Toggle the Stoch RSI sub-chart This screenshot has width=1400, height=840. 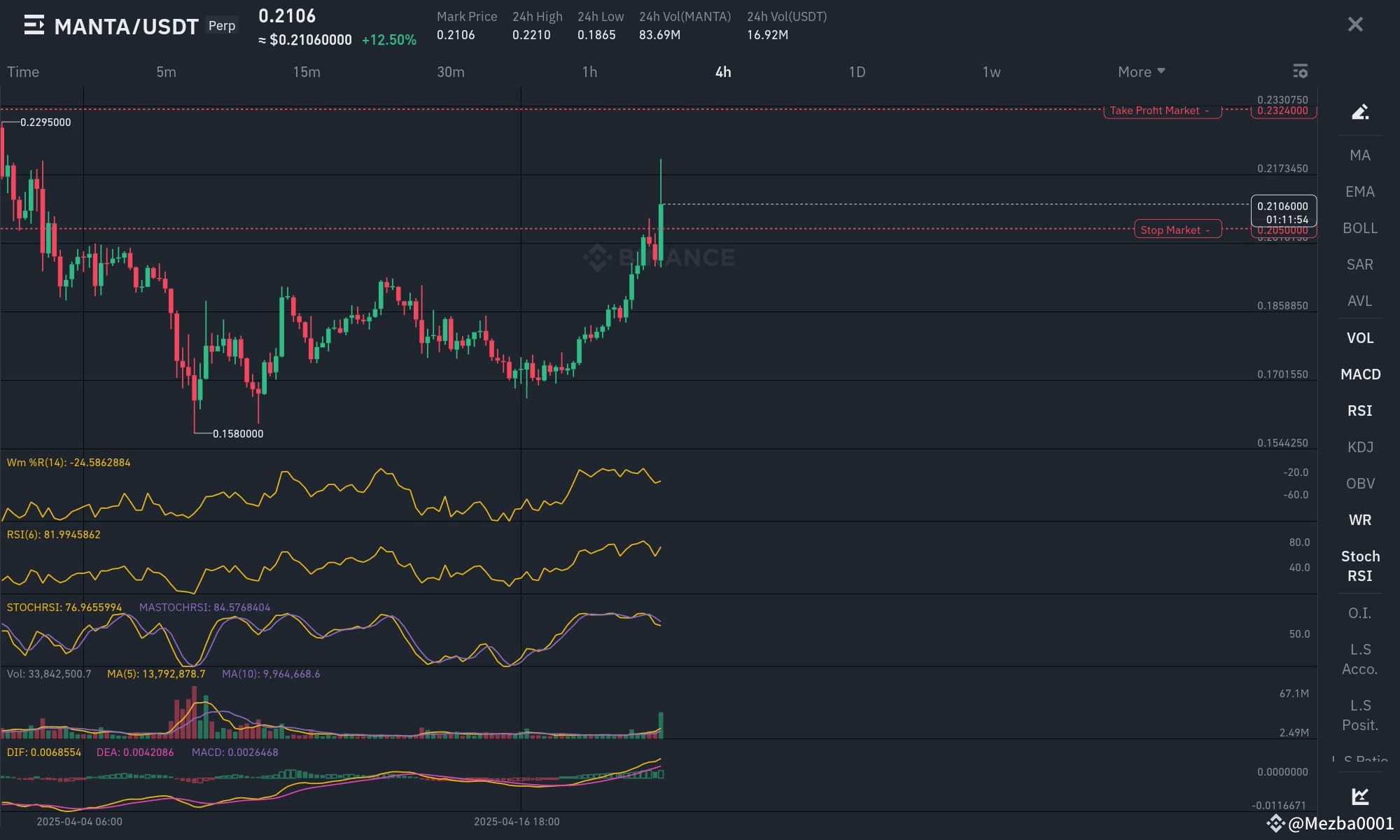tap(1359, 566)
